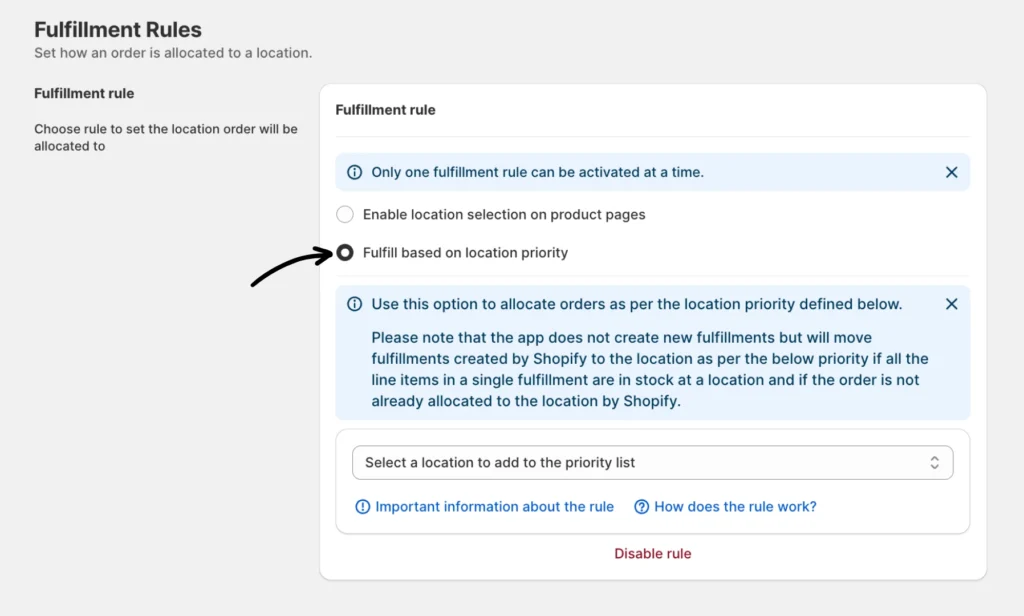
Task: Click "Choose rule to set the location" description text
Action: pyautogui.click(x=165, y=137)
